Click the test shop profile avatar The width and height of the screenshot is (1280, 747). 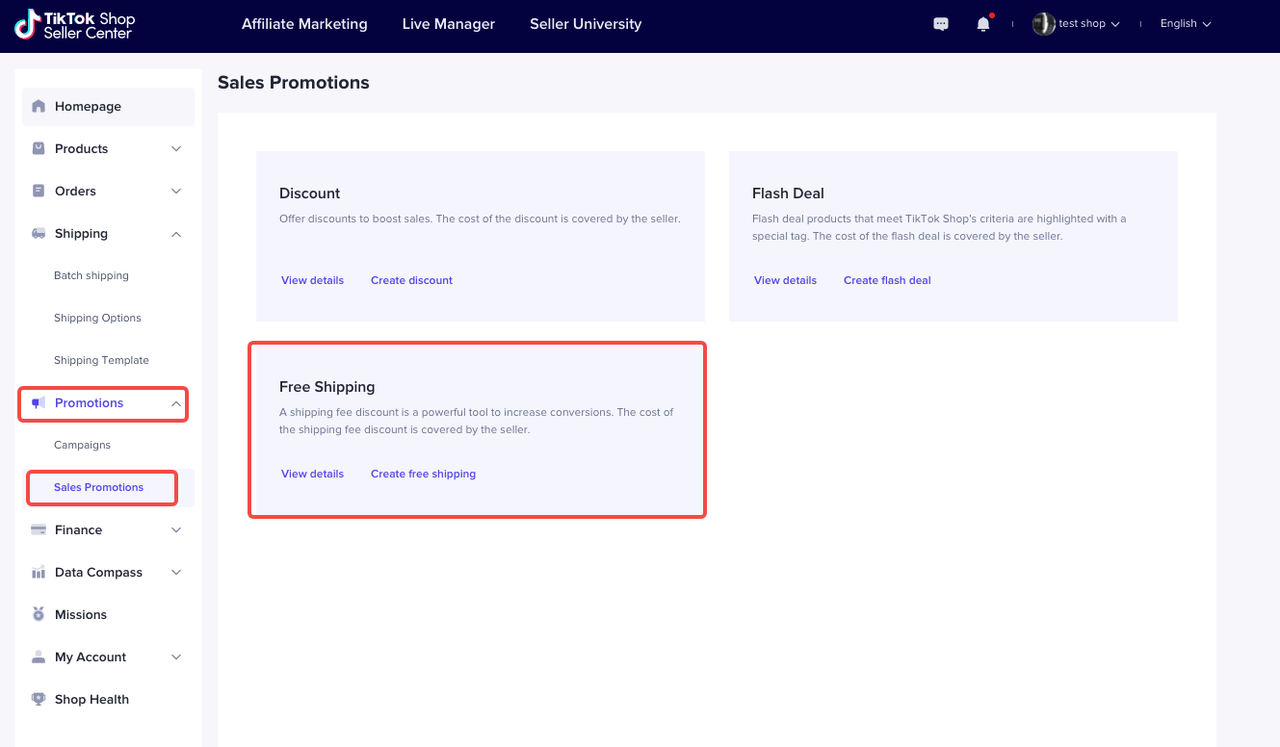[x=1044, y=24]
